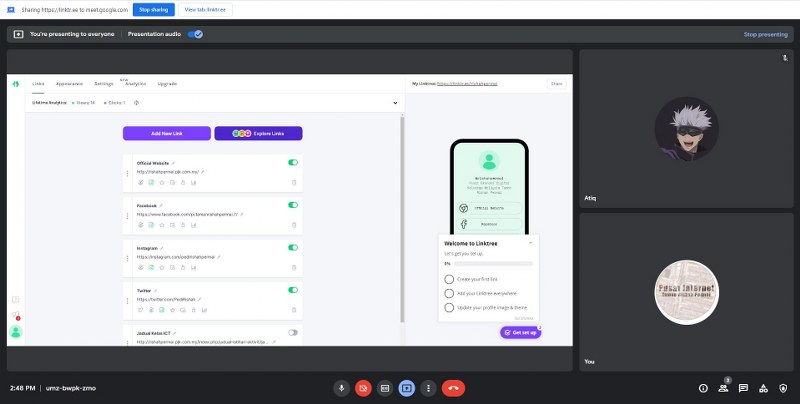Screen dimensions: 800x404
Task: Toggle captions button in Meet toolbar
Action: (385, 389)
